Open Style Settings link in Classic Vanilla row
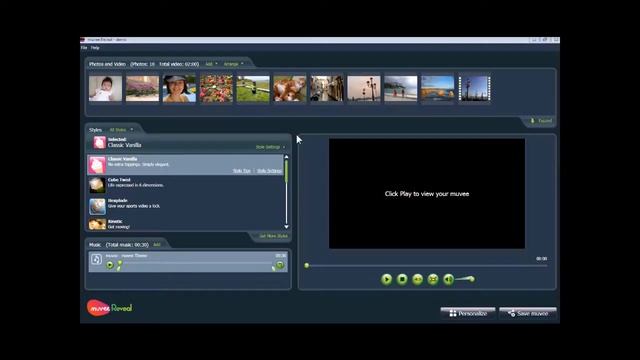This screenshot has width=640, height=360. click(269, 171)
